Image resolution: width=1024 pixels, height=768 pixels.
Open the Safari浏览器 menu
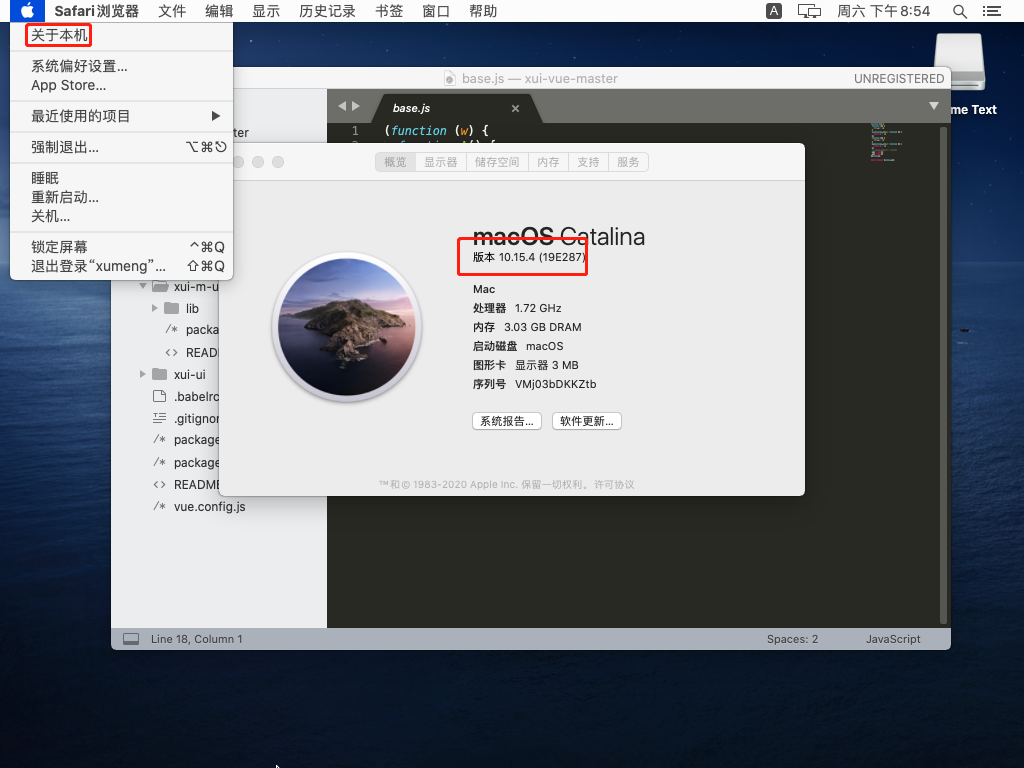point(97,11)
